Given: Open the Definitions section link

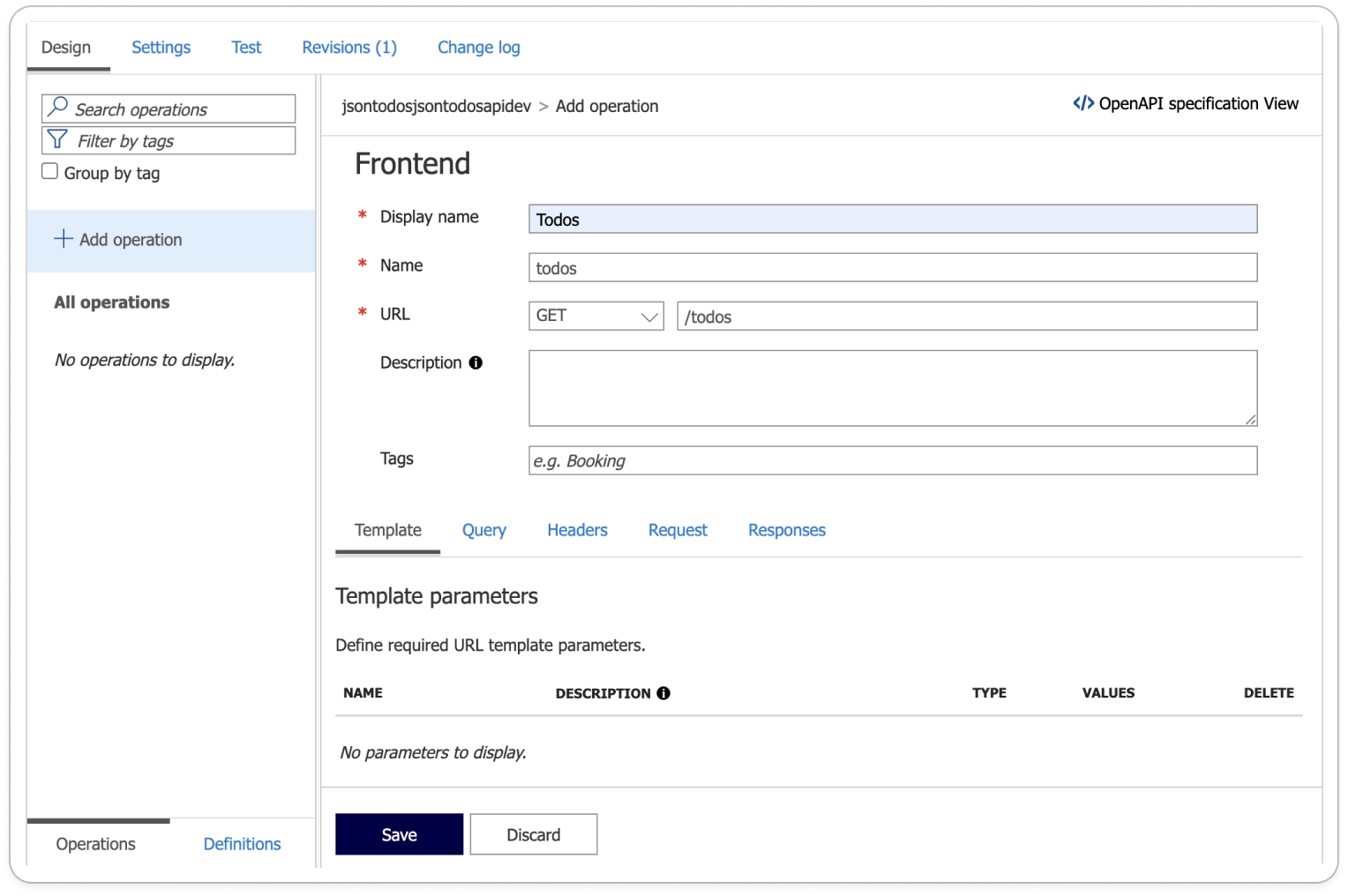Looking at the screenshot, I should point(242,844).
